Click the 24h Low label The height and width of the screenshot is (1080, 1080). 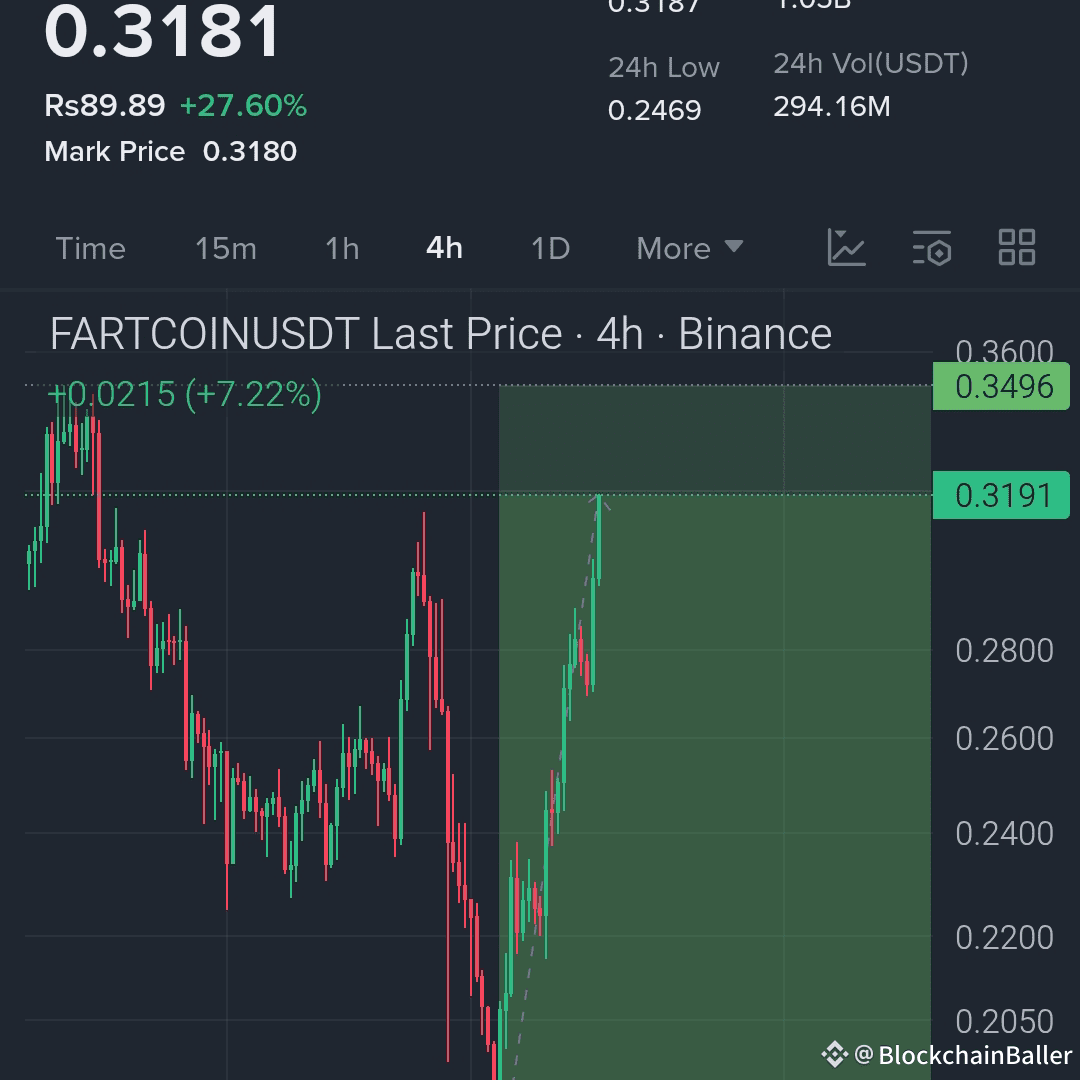tap(663, 68)
